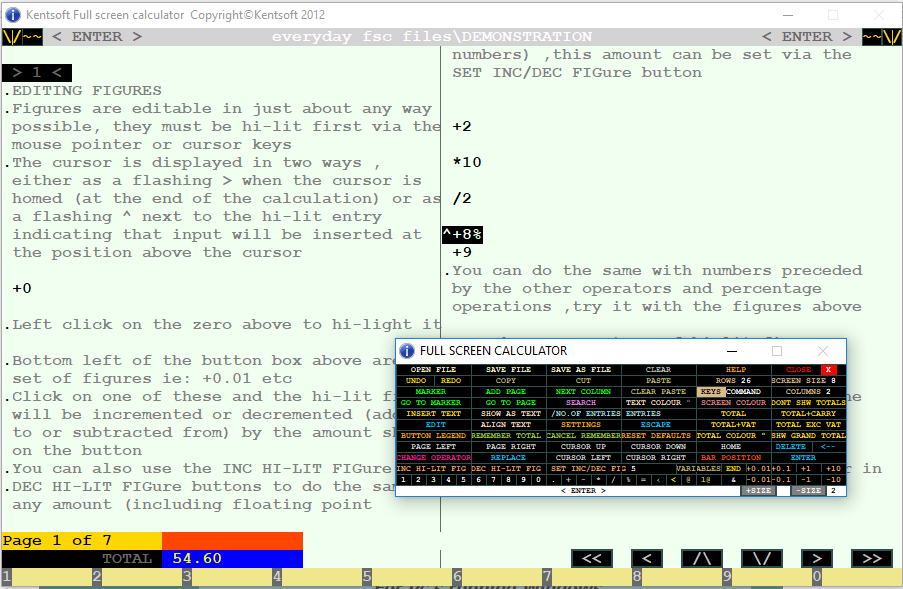Open SET INC/DEC FIG 5 setting
Screen dimensions: 903x589
[611, 469]
